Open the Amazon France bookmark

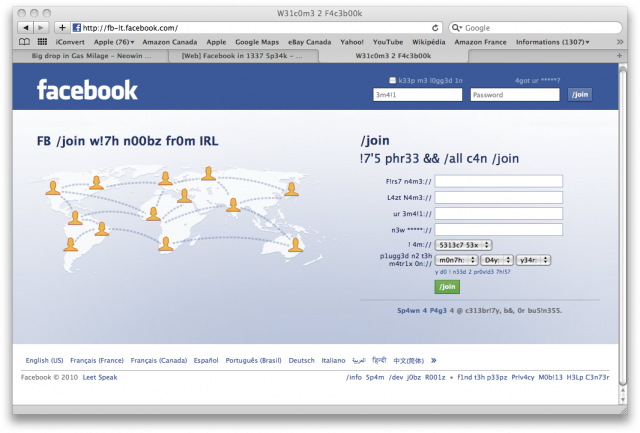(x=480, y=42)
